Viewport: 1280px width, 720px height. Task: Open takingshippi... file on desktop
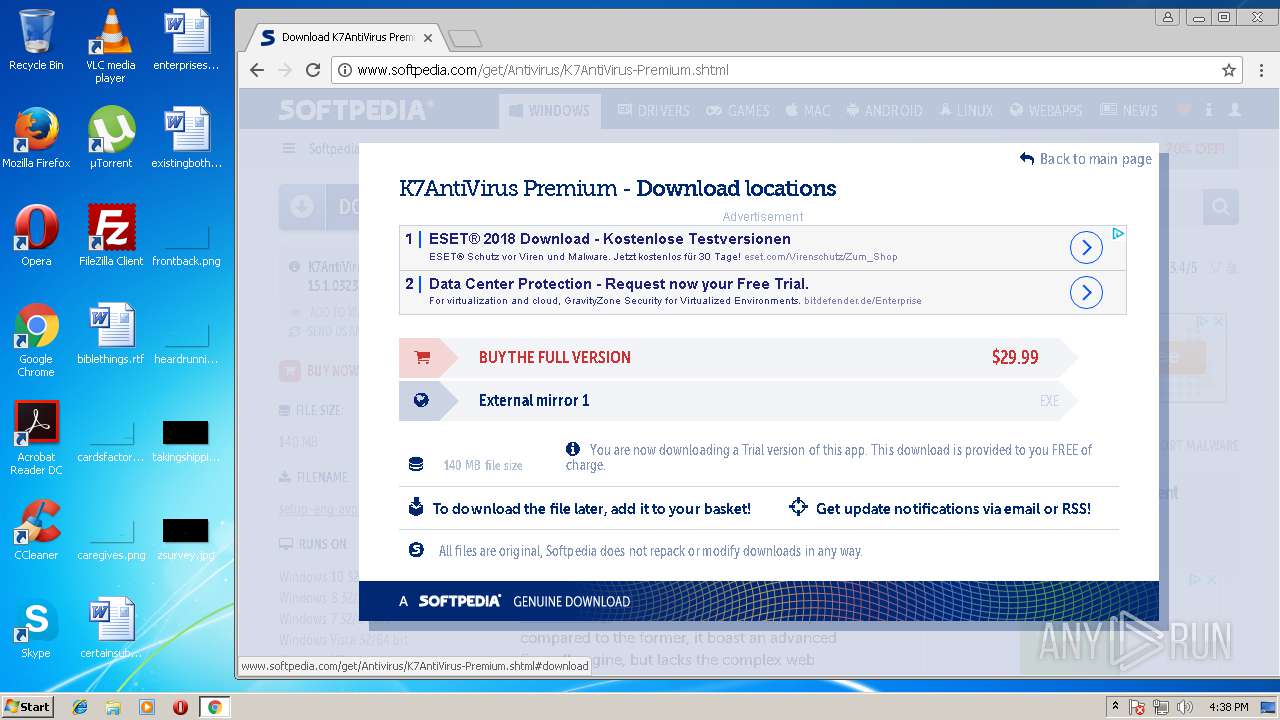(186, 442)
